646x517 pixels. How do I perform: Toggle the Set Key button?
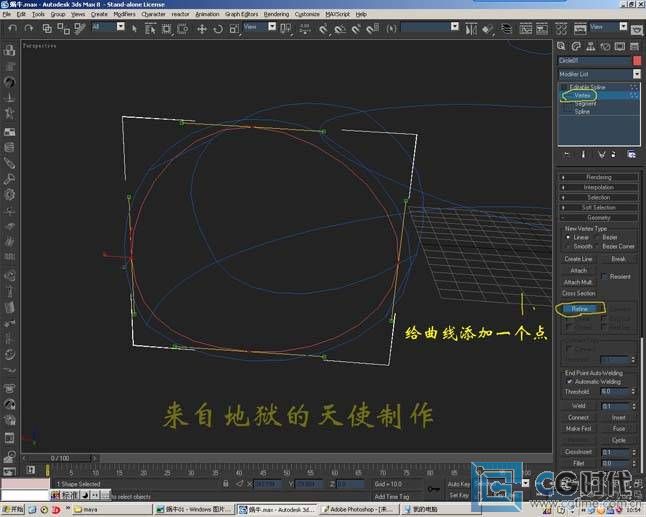(458, 496)
